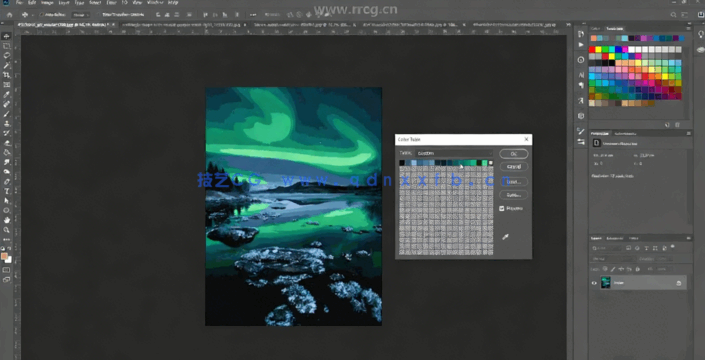Click create new swatch icon in Swatches panel
This screenshot has width=705, height=360.
point(667,125)
